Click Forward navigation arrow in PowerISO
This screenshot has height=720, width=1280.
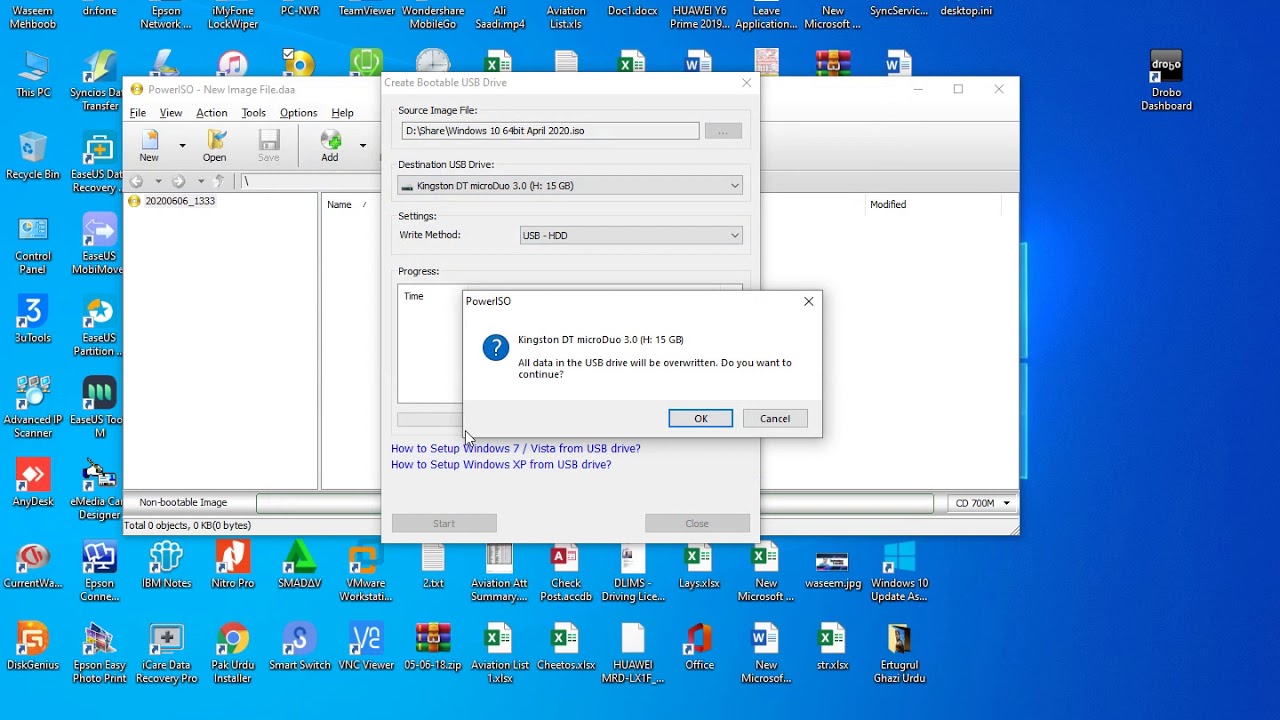[x=178, y=181]
